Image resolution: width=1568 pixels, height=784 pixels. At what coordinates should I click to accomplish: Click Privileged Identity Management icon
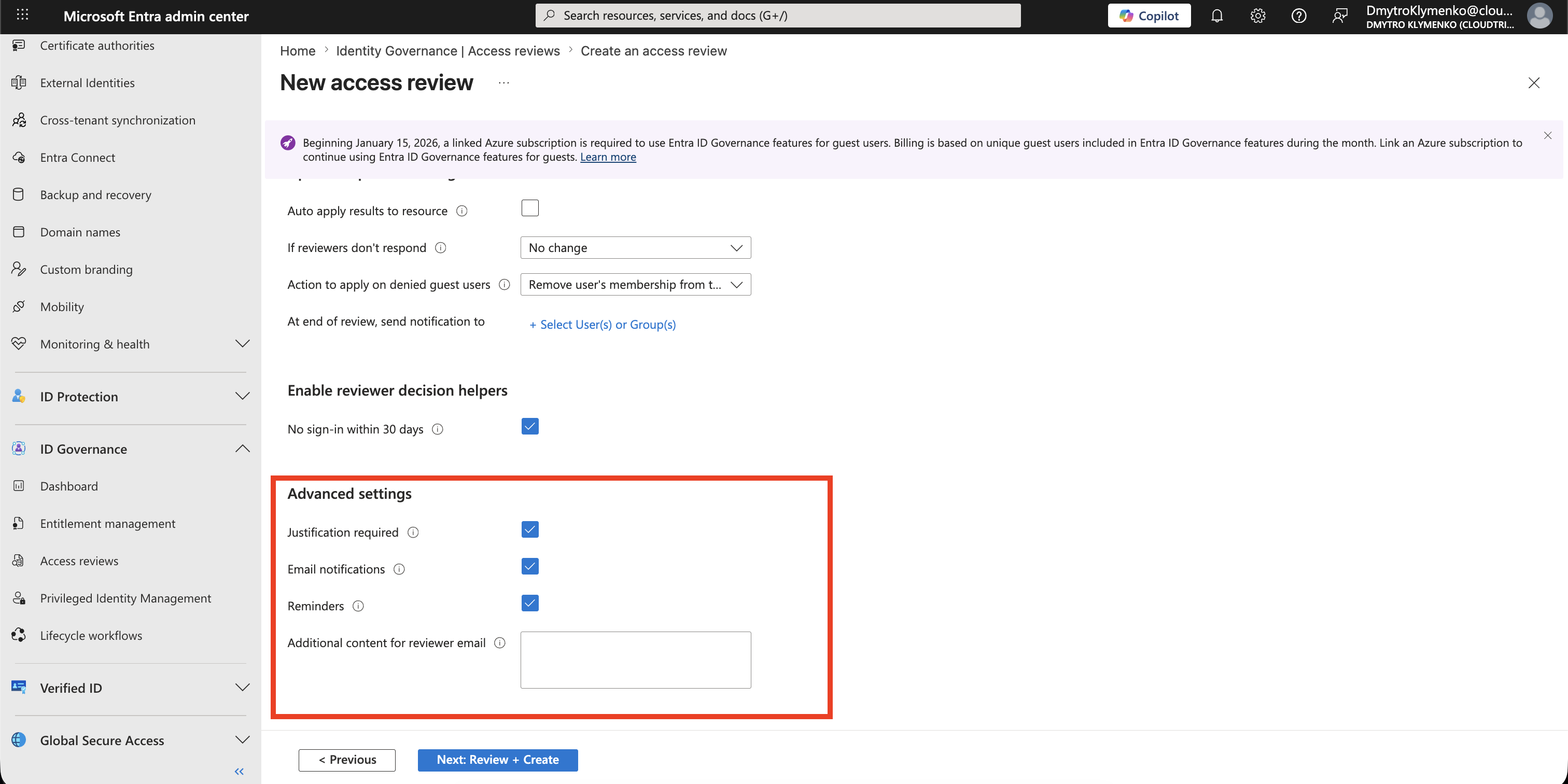pos(19,598)
